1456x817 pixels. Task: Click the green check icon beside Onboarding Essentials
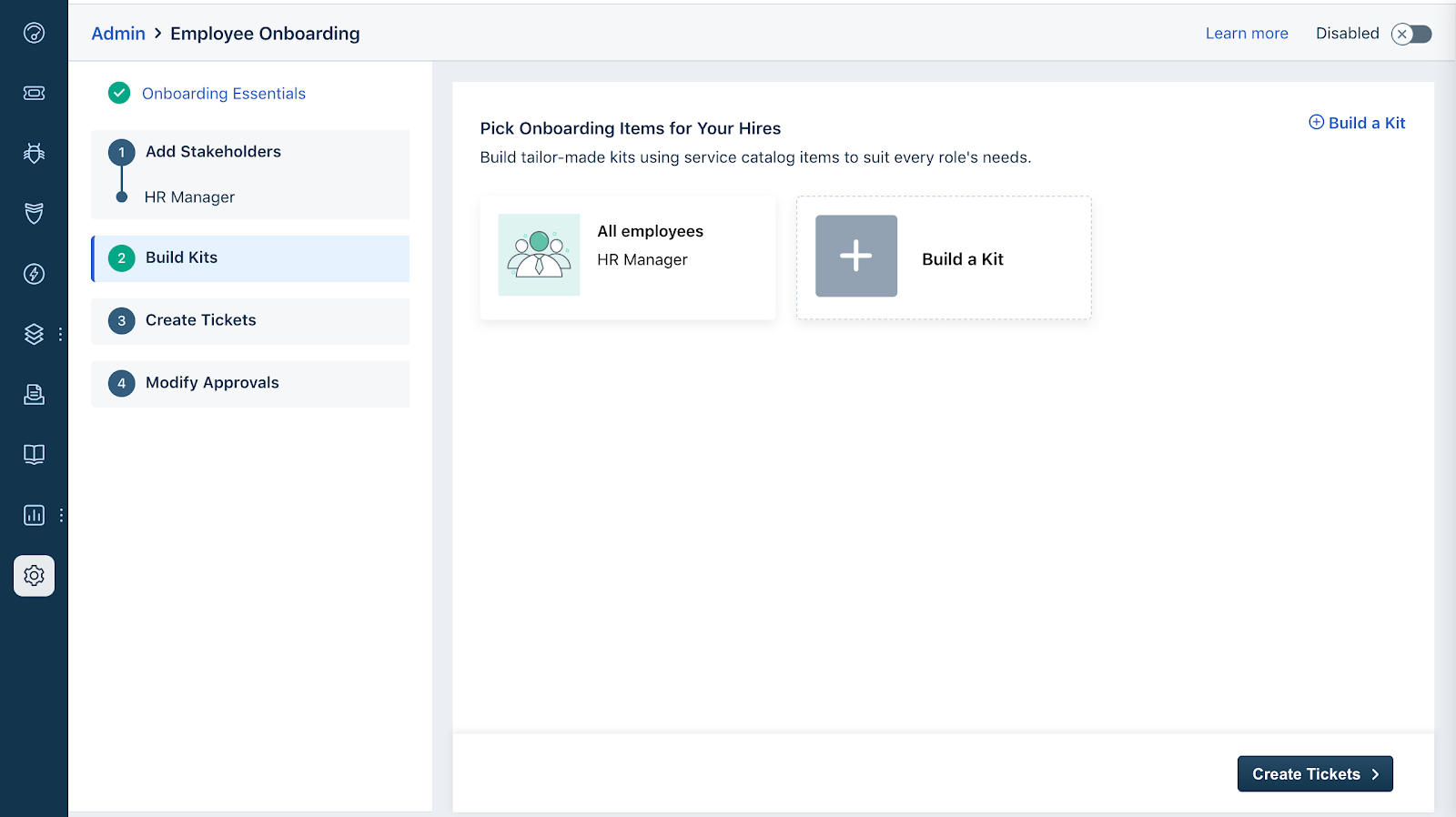coord(119,93)
